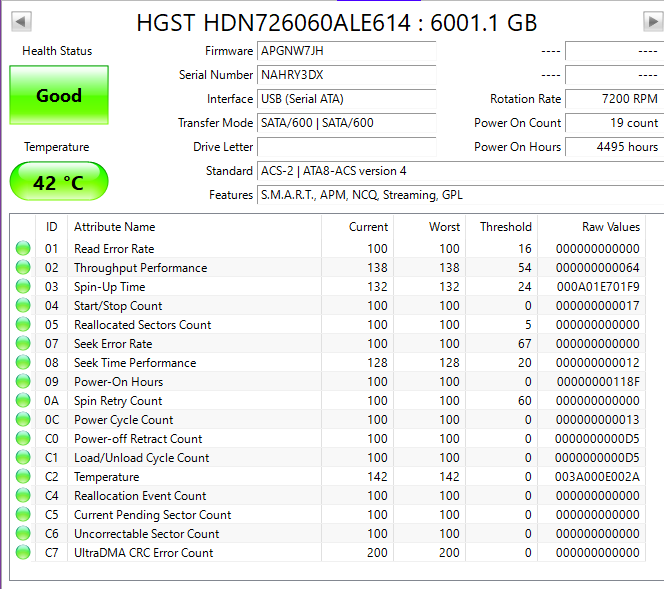
Task: Select the Firmware field APGNW7JH
Action: [x=346, y=51]
